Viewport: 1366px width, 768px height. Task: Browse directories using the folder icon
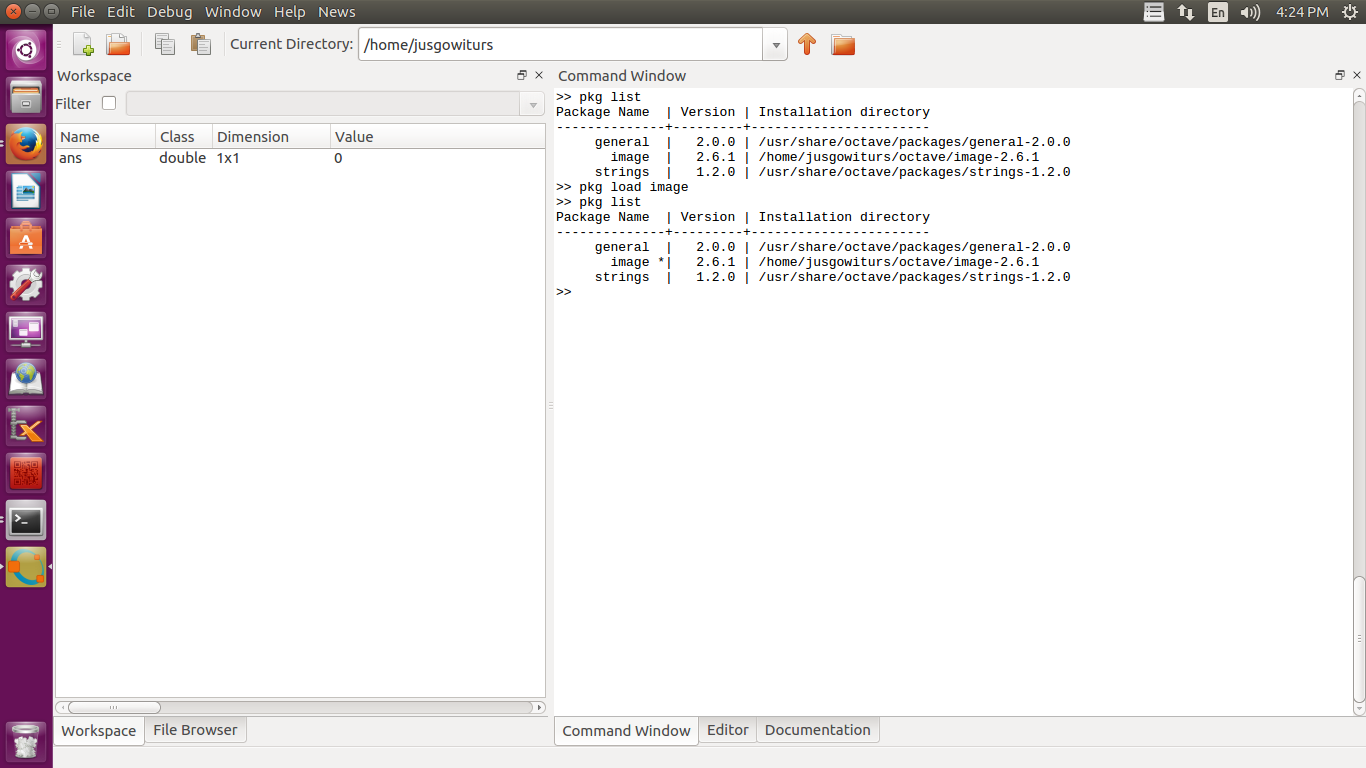(843, 44)
